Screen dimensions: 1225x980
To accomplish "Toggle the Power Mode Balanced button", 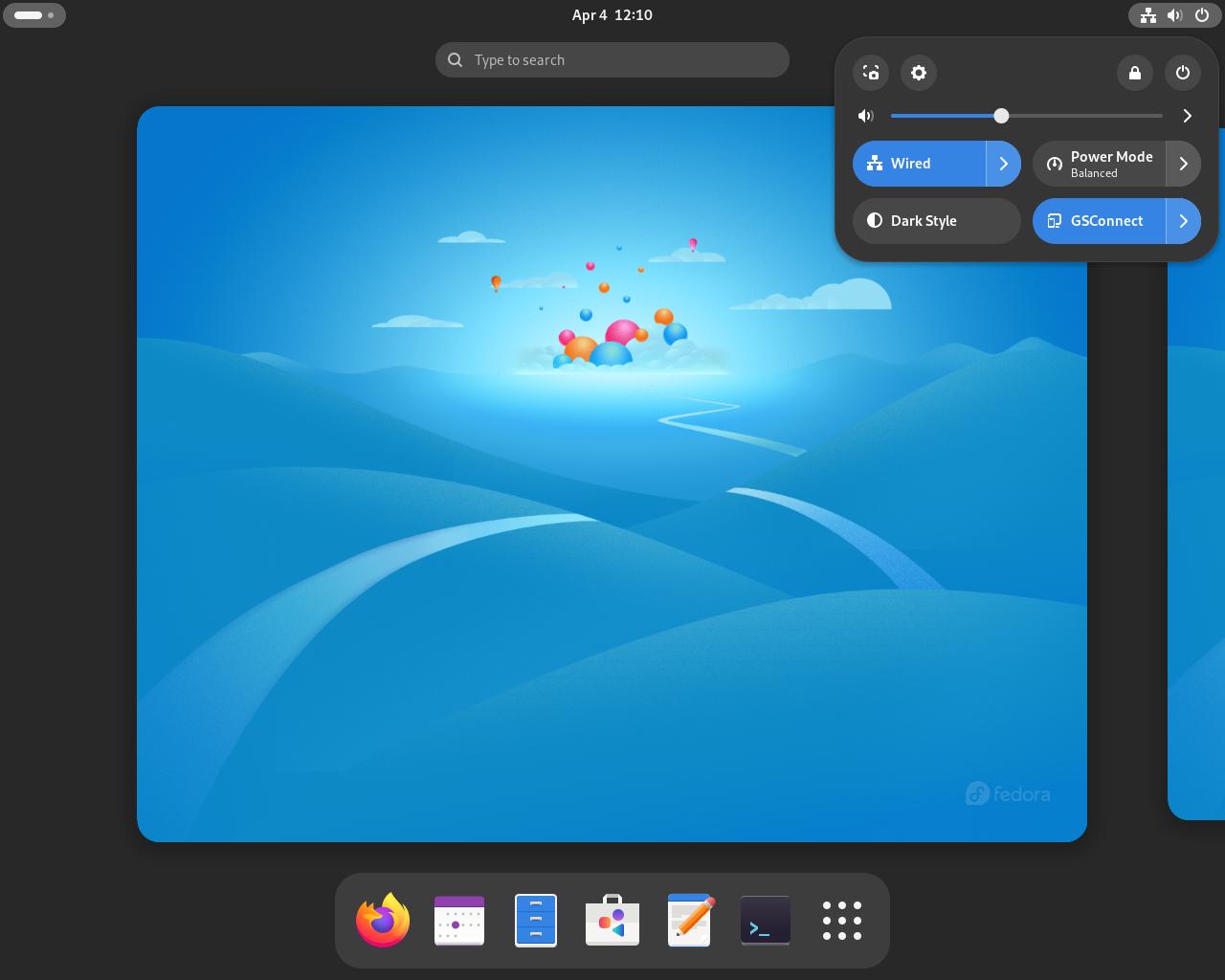I will tap(1099, 164).
